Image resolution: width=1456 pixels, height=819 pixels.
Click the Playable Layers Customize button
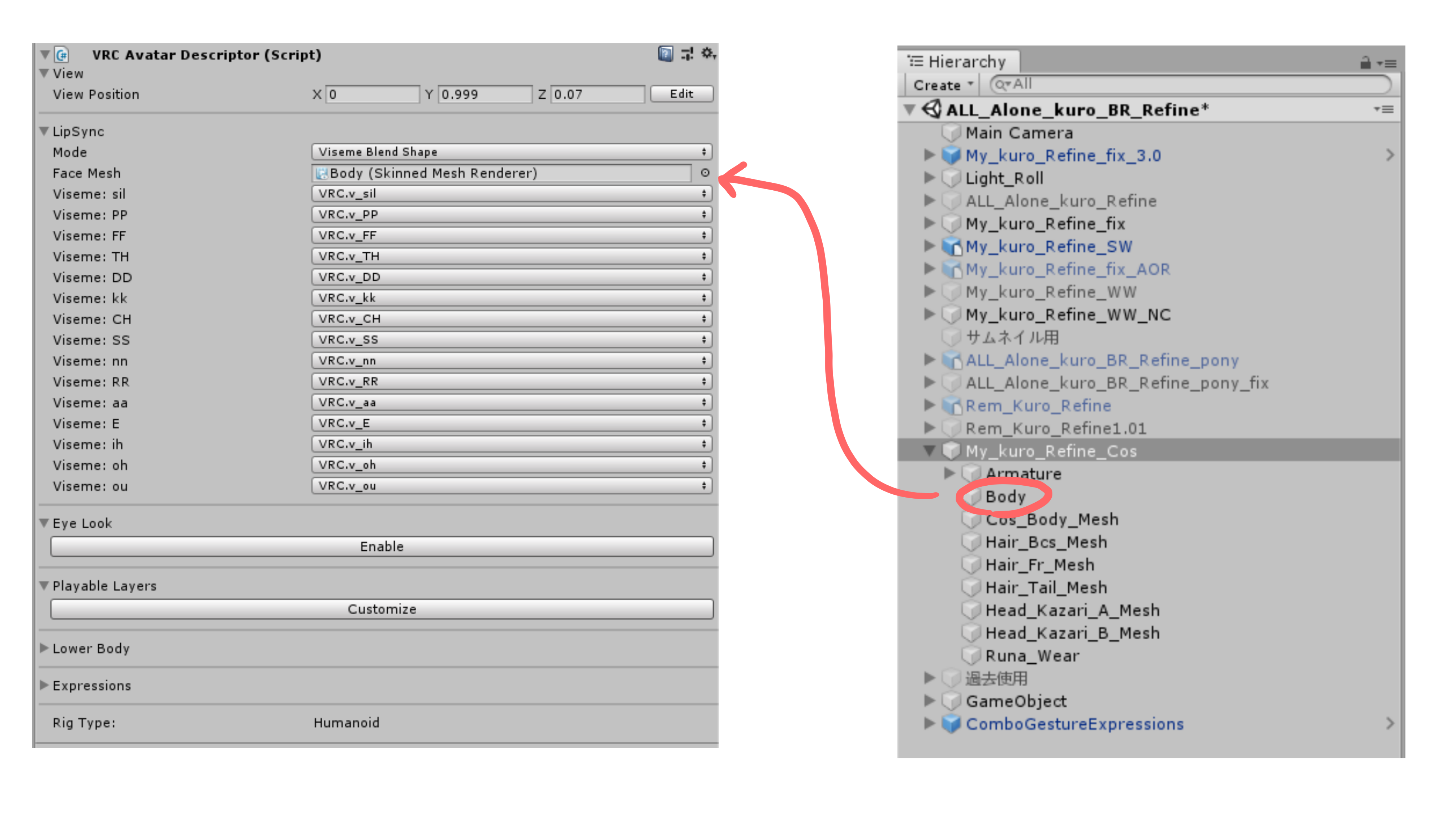point(382,609)
